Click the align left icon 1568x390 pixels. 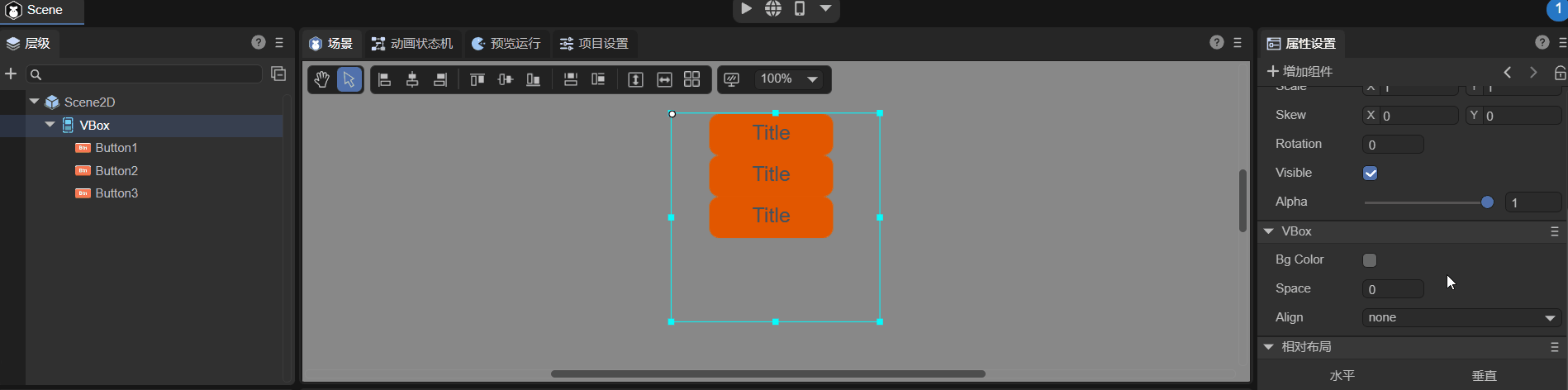click(x=384, y=79)
